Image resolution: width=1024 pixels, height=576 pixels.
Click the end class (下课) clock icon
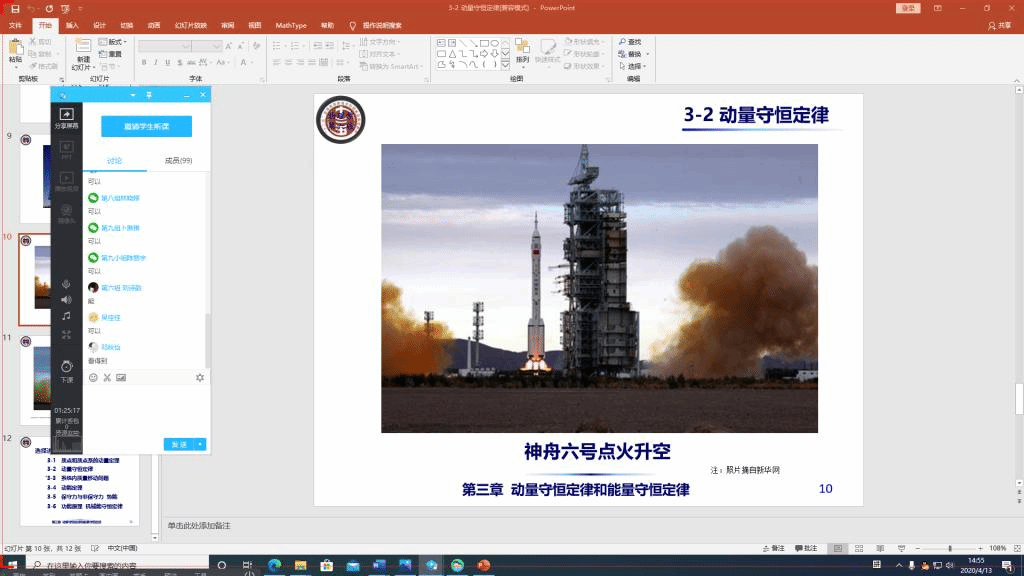66,368
